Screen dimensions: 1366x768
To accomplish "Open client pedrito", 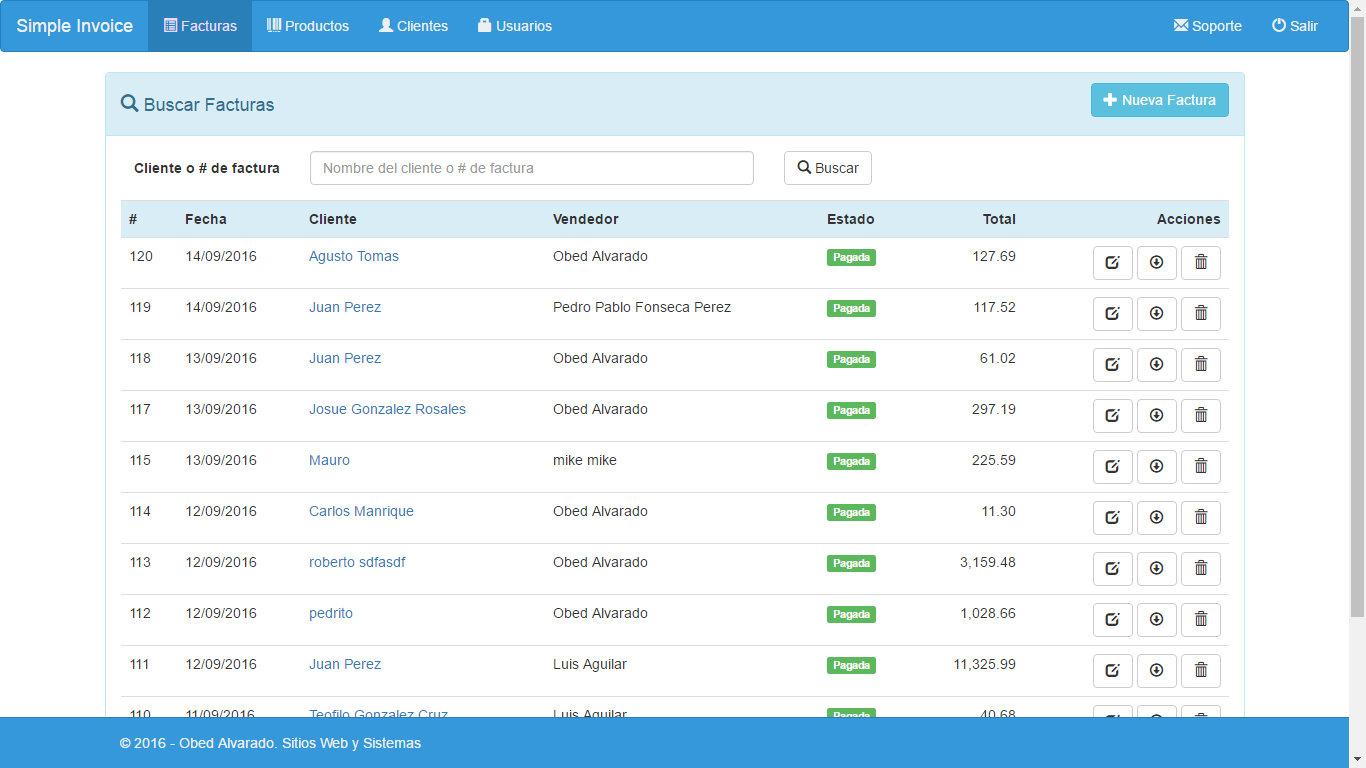I will (x=331, y=614).
